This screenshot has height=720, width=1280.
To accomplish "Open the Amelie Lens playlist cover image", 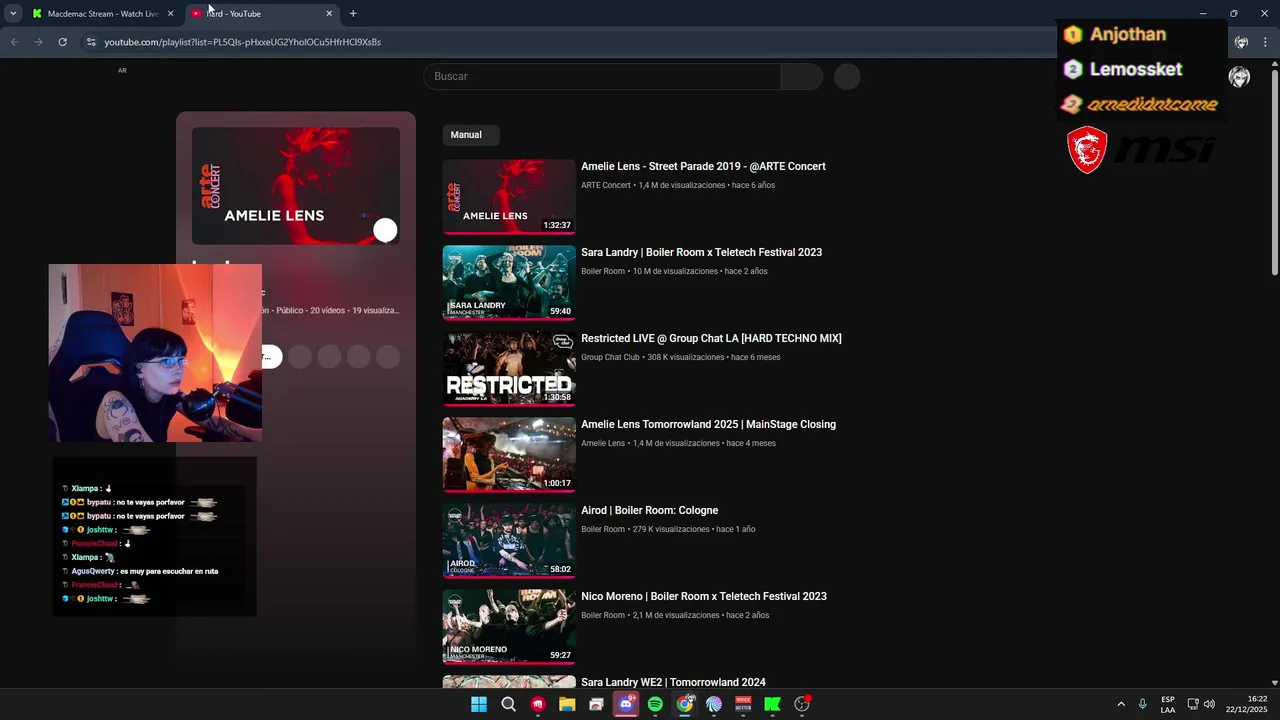I will [x=296, y=186].
